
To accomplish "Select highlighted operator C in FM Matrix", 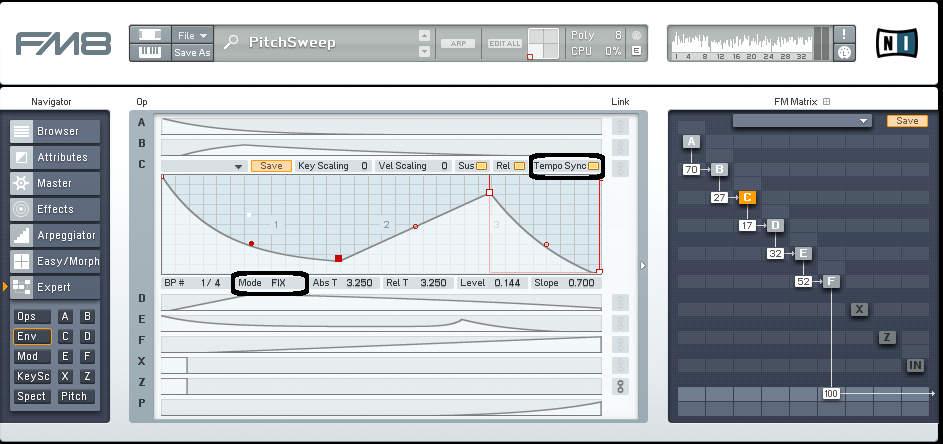I will (747, 197).
